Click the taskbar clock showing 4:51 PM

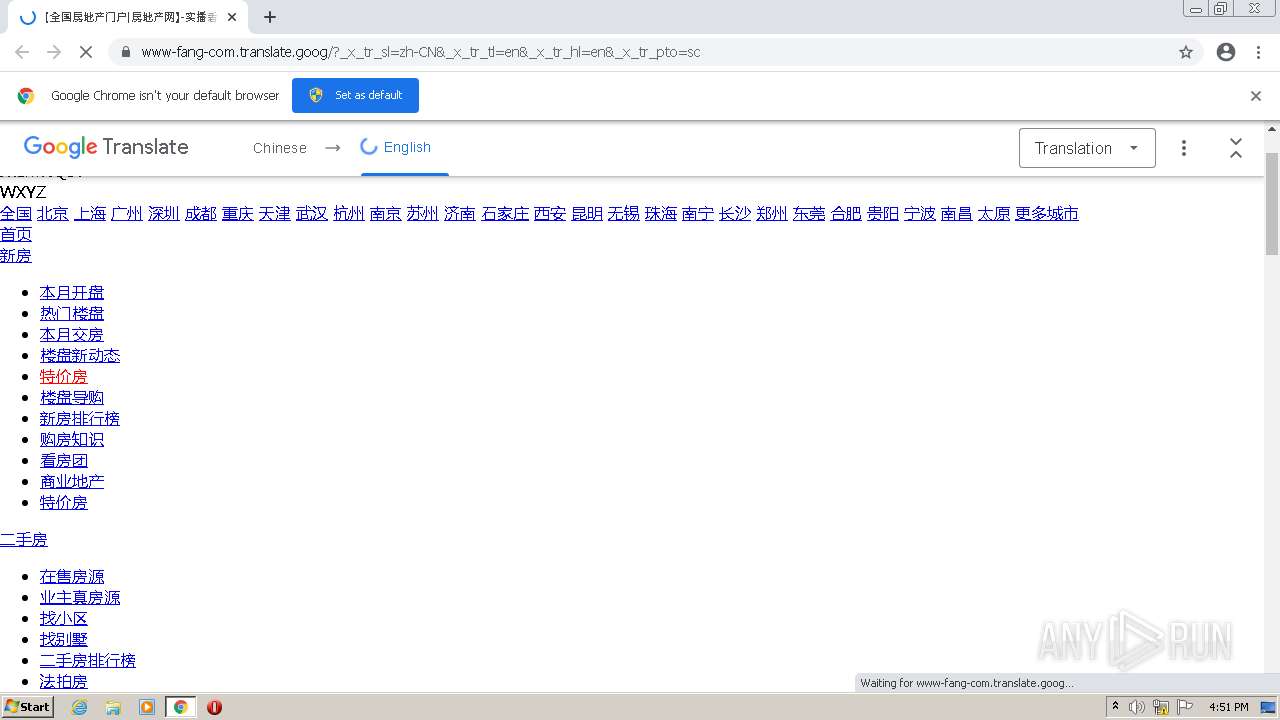1228,707
